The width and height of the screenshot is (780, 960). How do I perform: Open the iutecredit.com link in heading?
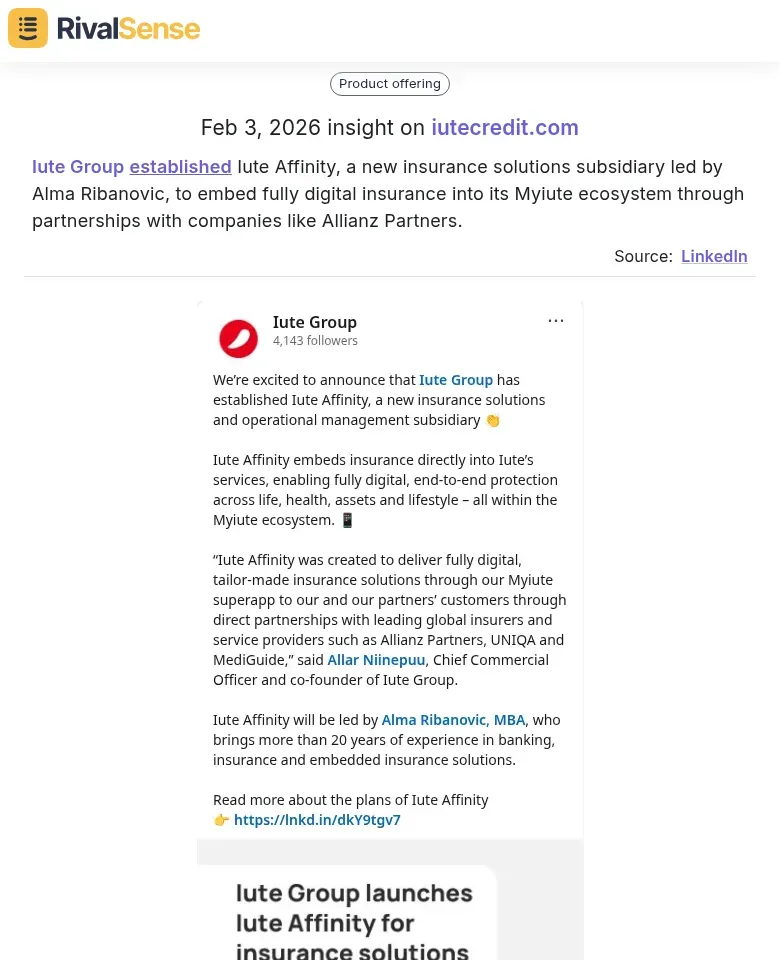[x=505, y=128]
